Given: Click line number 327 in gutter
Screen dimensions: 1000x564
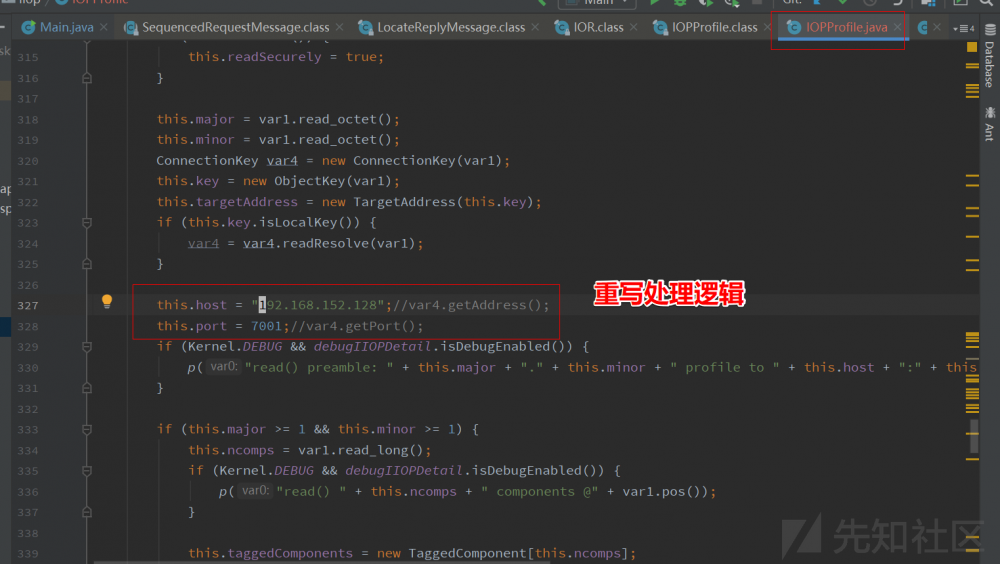Looking at the screenshot, I should click(x=27, y=306).
